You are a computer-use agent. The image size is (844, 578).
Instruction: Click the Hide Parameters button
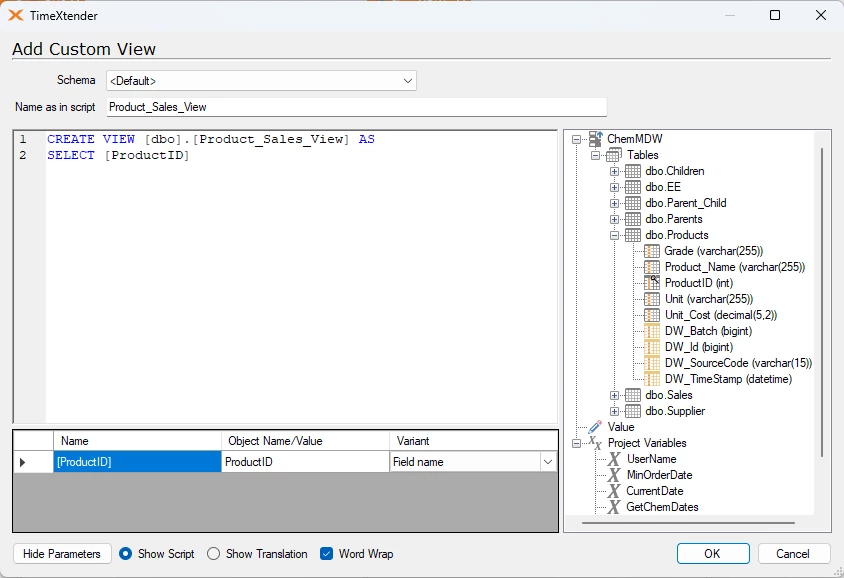[x=62, y=554]
